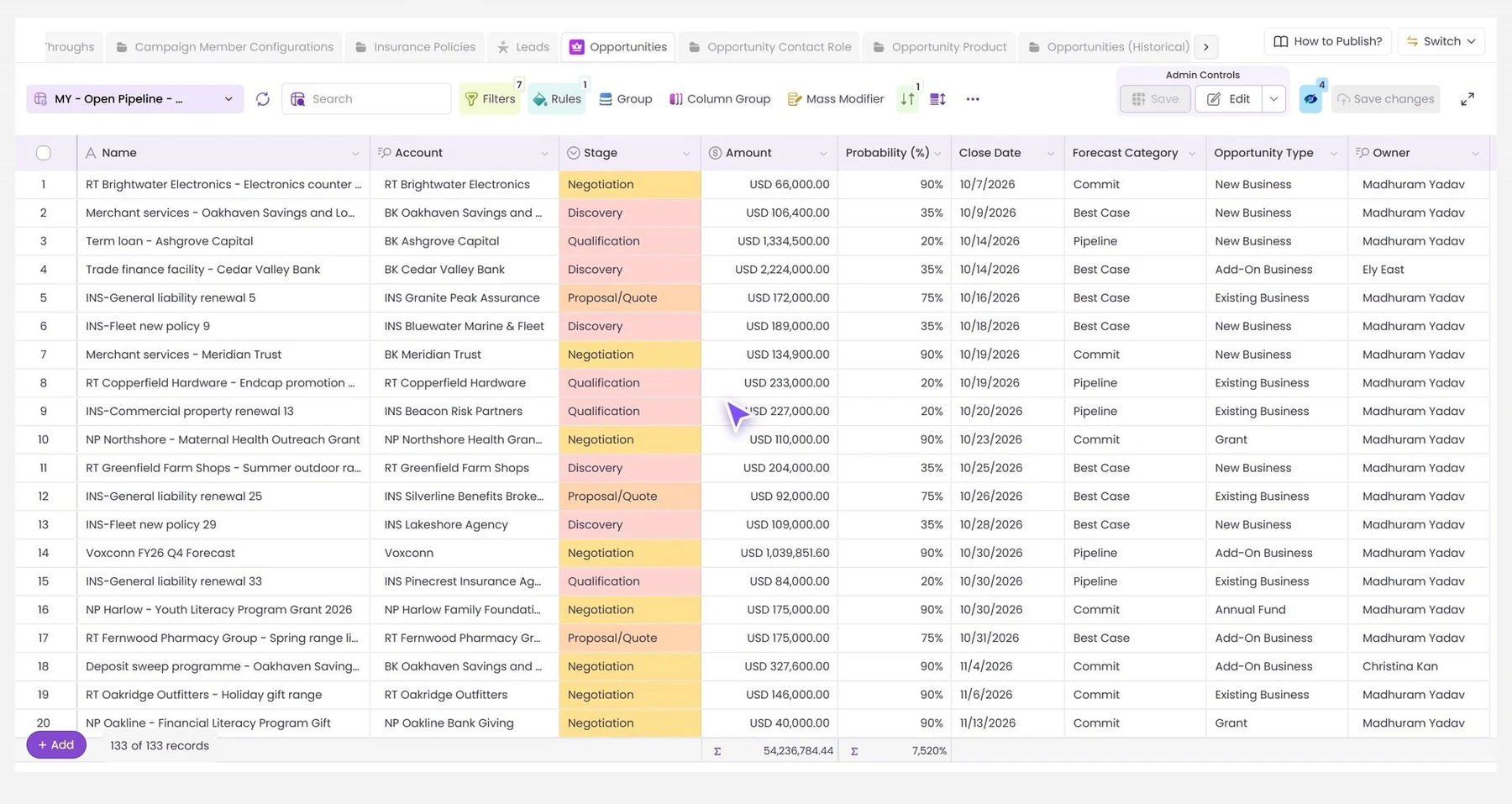Viewport: 1512px width, 804px height.
Task: Click the Account column lookup icon
Action: (x=384, y=153)
